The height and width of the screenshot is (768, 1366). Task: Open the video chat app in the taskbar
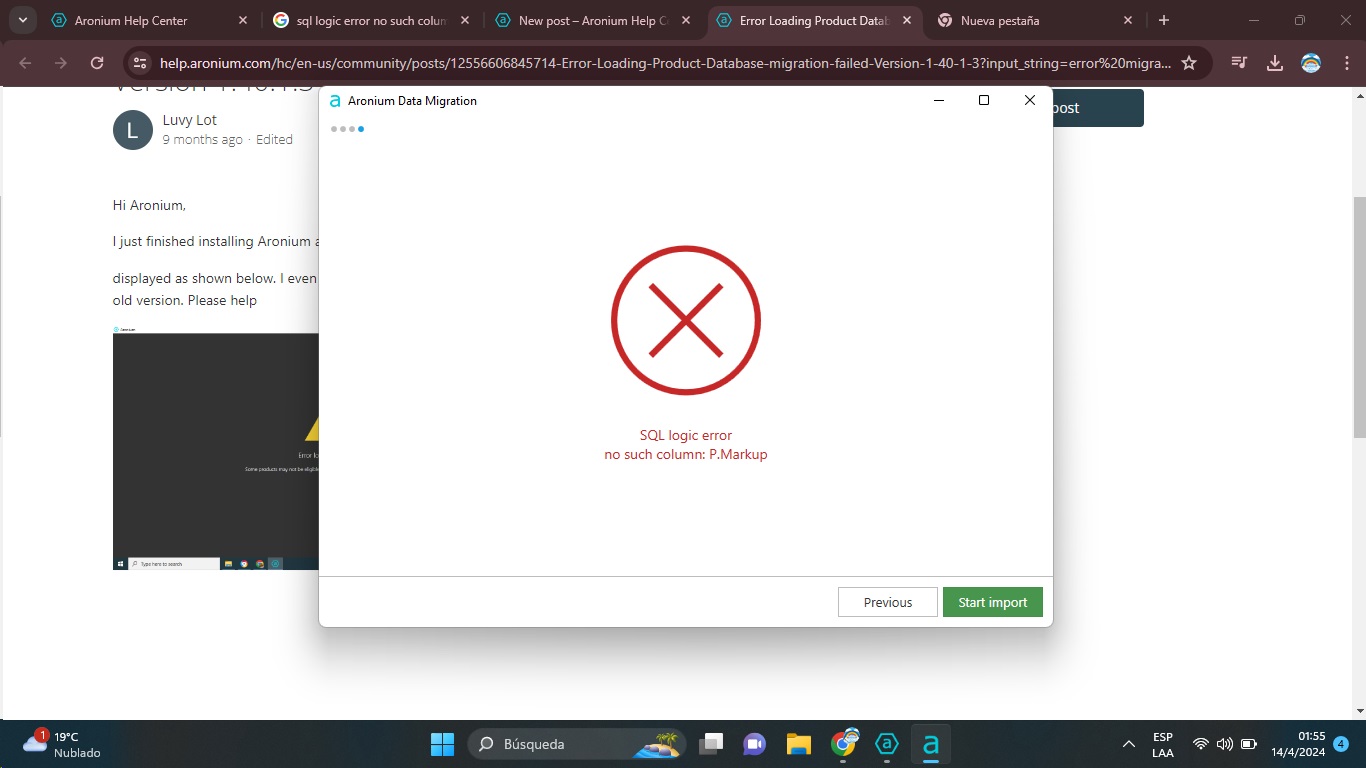754,744
